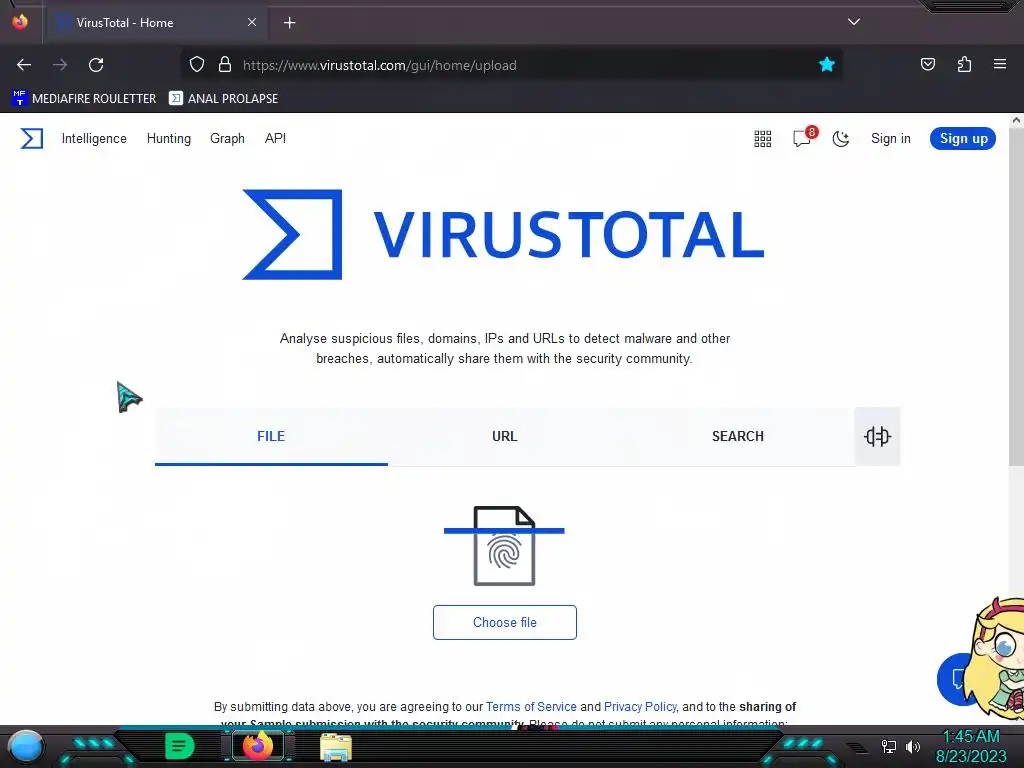1024x768 pixels.
Task: Open browser extensions puzzle icon
Action: pos(964,64)
